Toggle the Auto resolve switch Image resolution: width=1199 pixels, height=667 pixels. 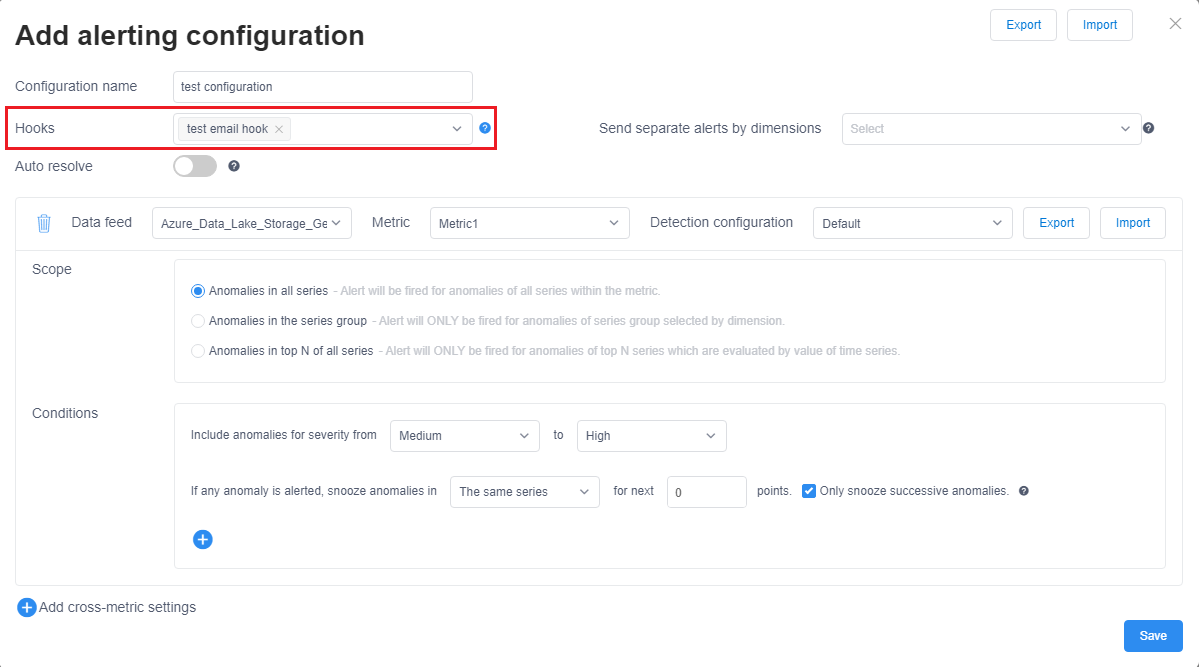195,166
